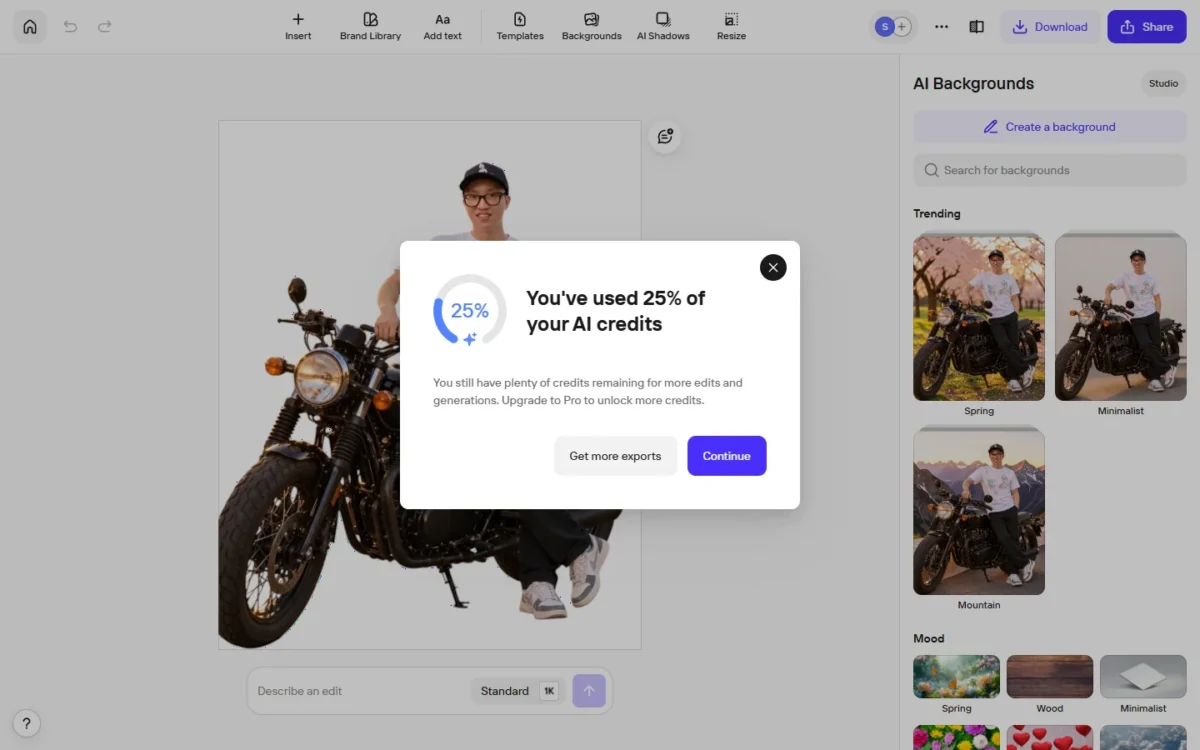
Task: Click the S user avatar
Action: pos(883,27)
